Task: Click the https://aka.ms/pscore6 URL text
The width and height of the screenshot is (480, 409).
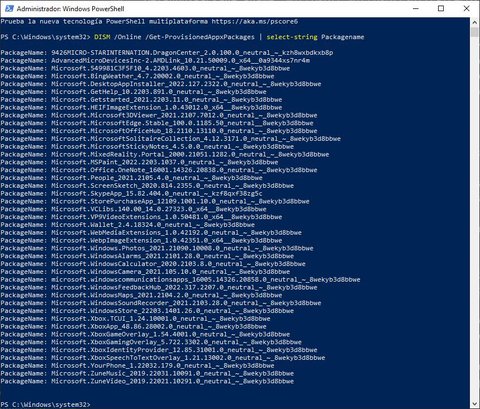Action: pyautogui.click(x=255, y=22)
